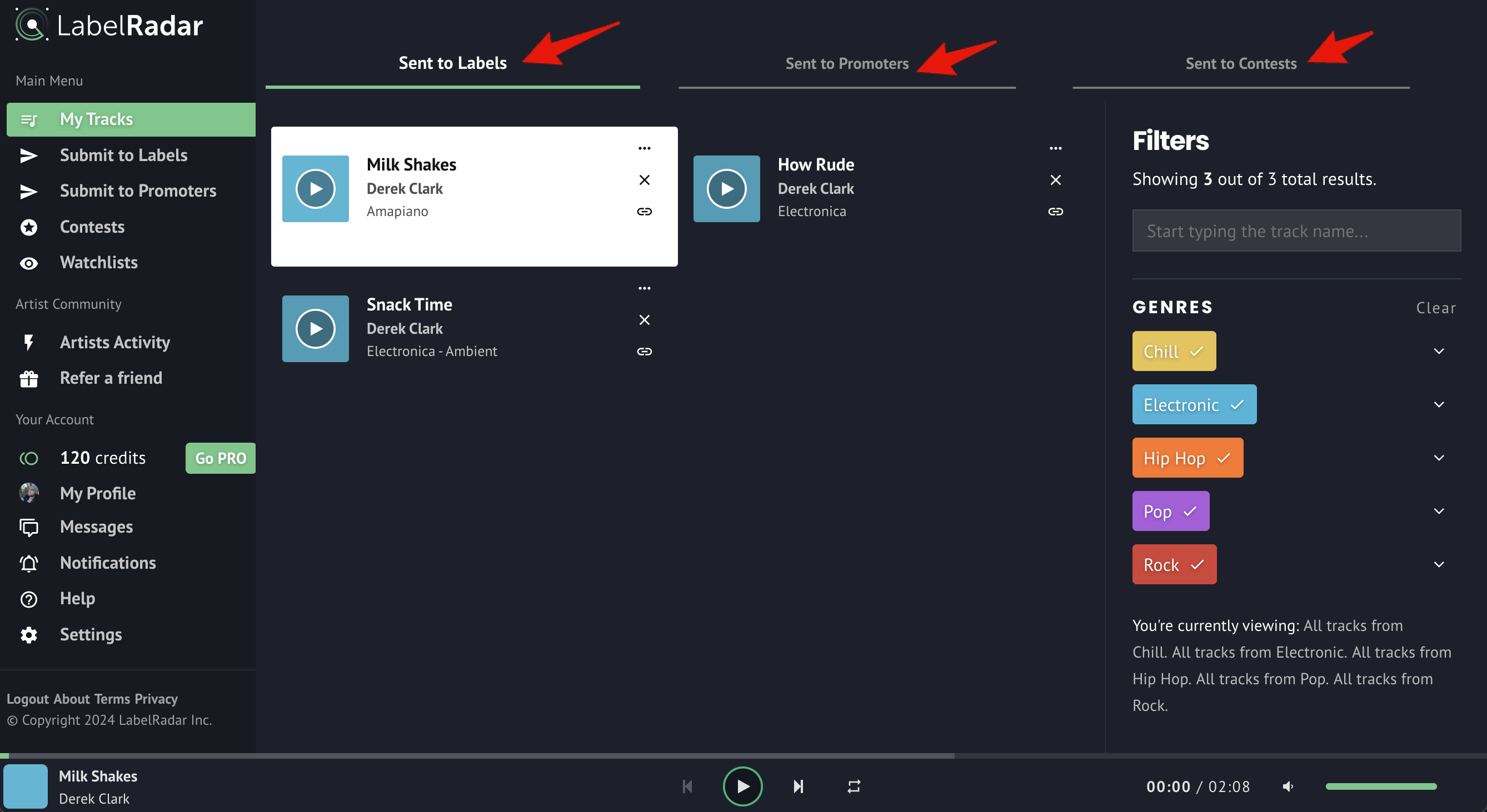
Task: Skip to the next track in the player
Action: (x=799, y=786)
